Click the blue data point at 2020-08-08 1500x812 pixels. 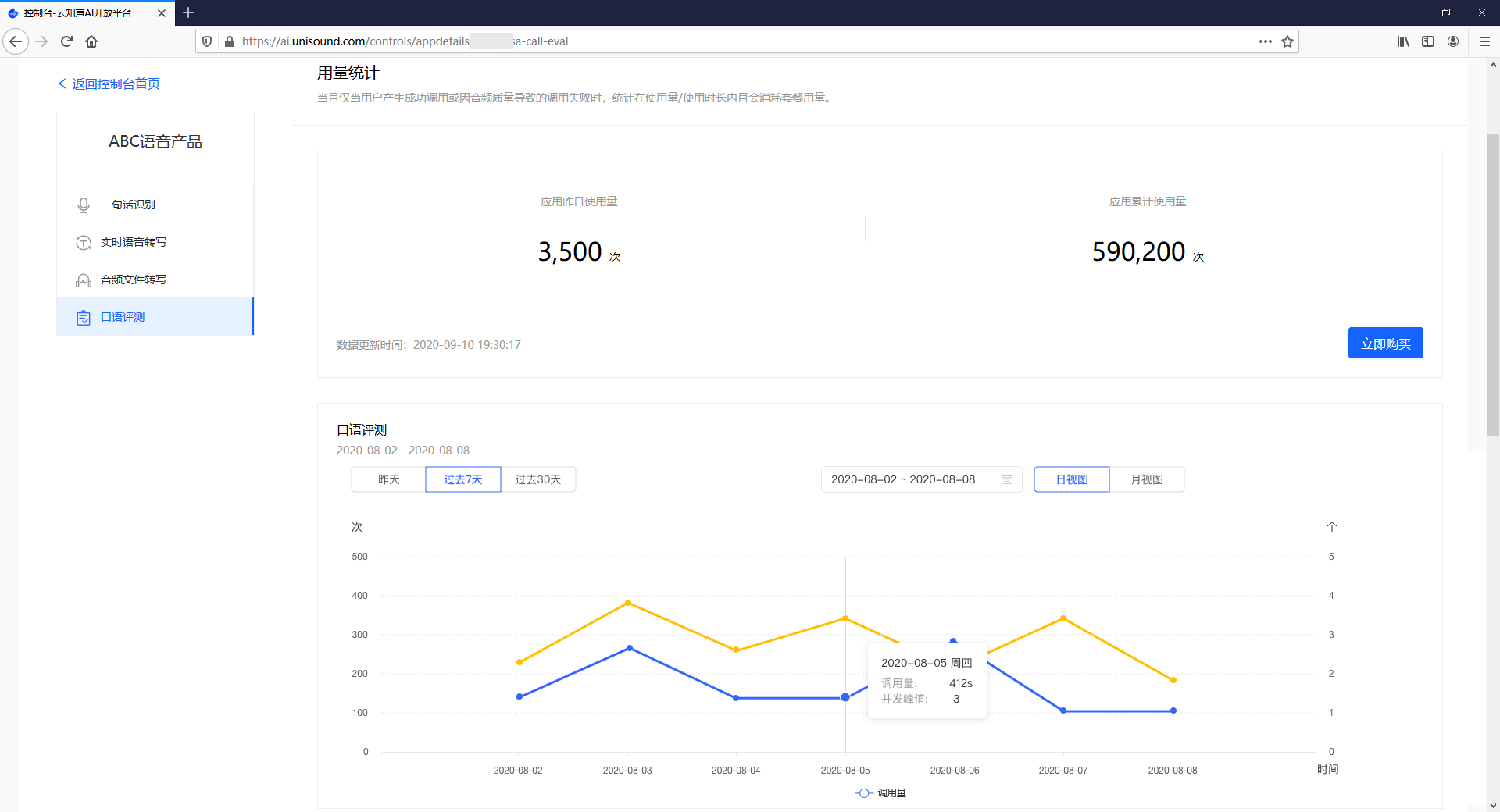pos(1173,710)
